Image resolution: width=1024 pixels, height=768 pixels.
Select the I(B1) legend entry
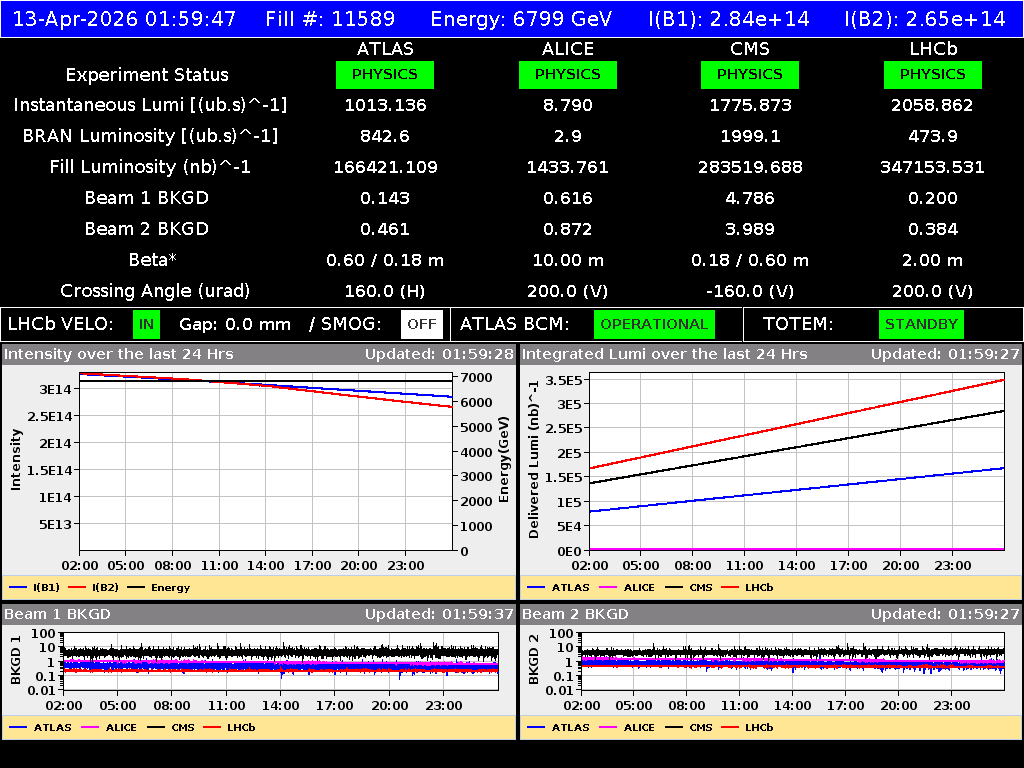[x=48, y=587]
